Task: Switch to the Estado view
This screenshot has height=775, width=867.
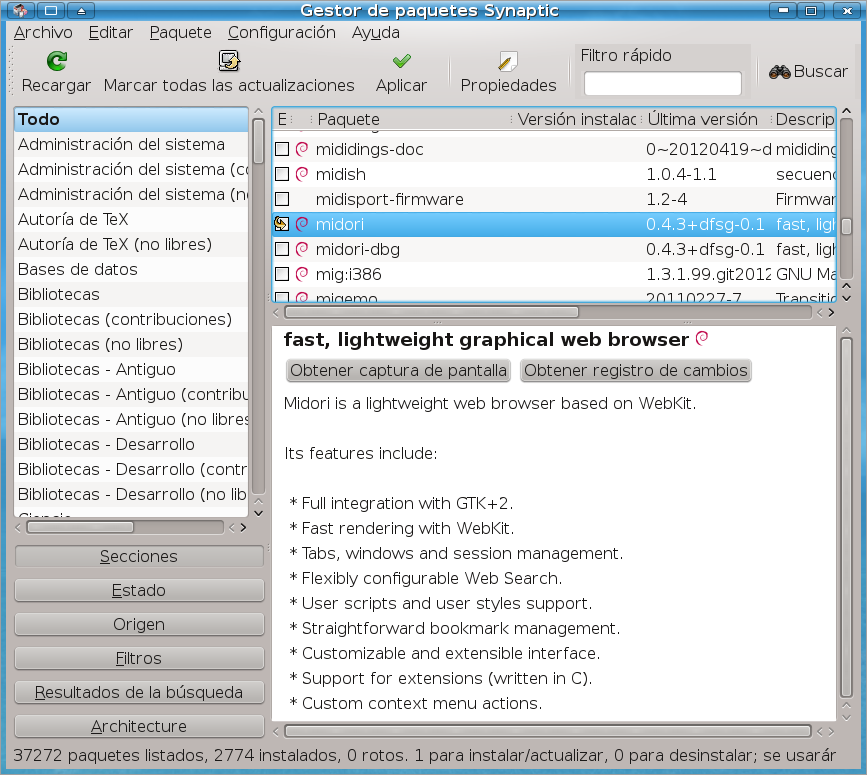Action: [x=138, y=590]
